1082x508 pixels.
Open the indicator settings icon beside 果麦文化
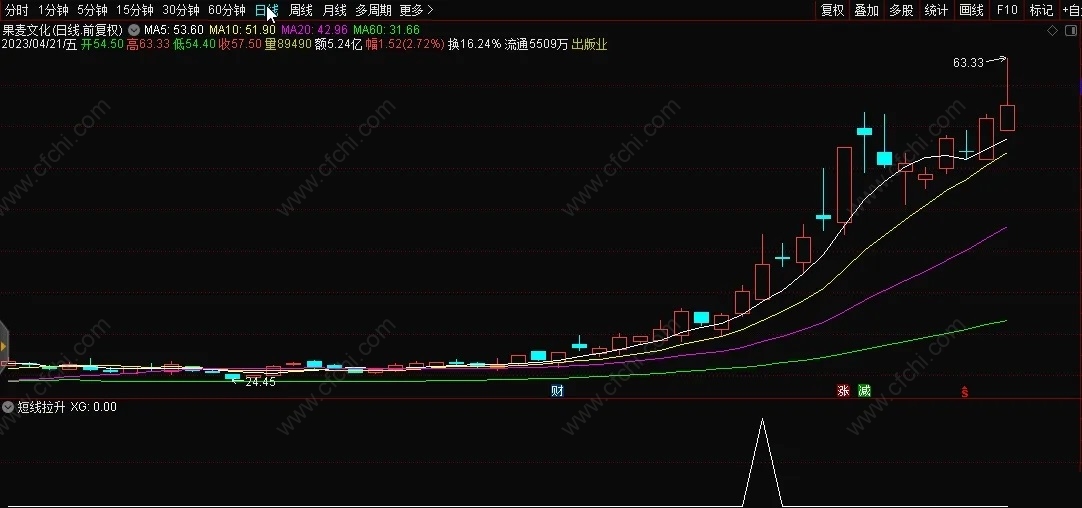tap(133, 30)
